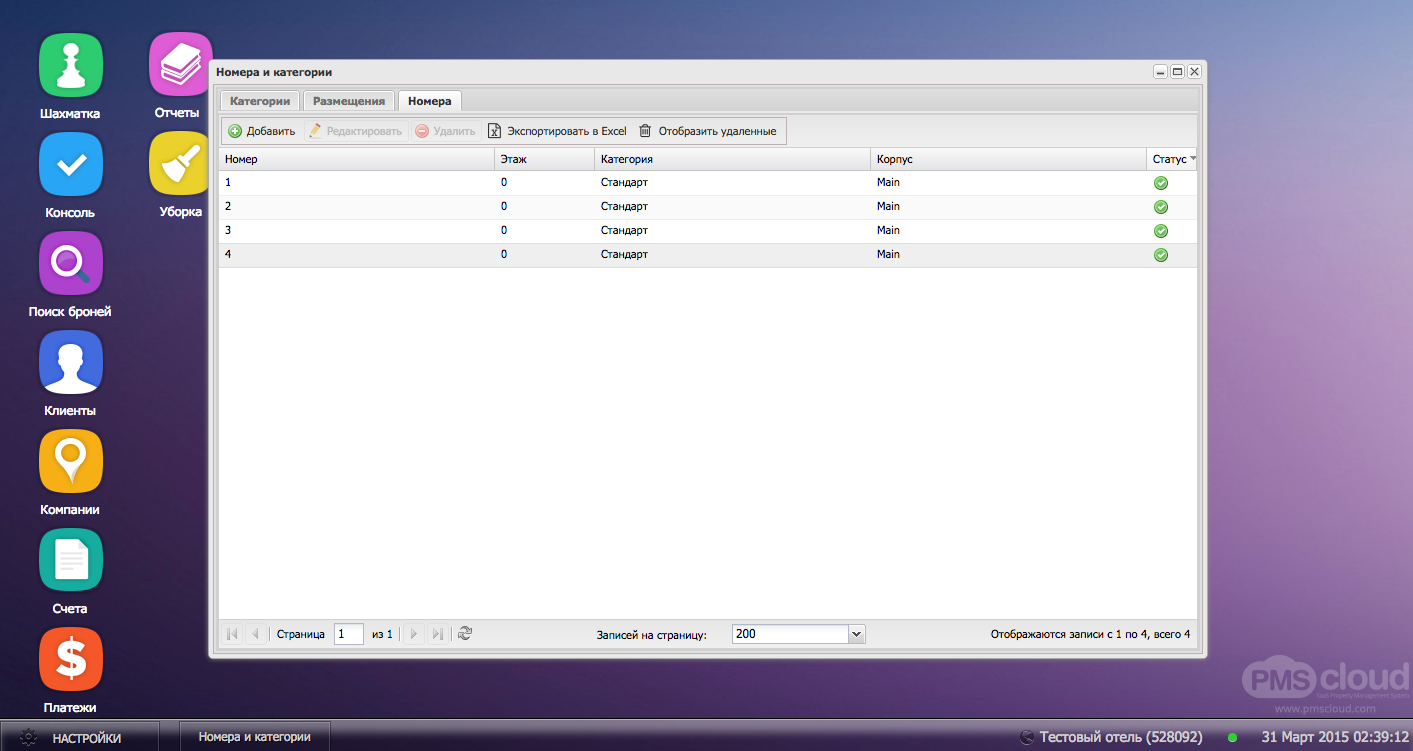The height and width of the screenshot is (751, 1413).
Task: Switch to the Размещения tab
Action: (x=349, y=101)
